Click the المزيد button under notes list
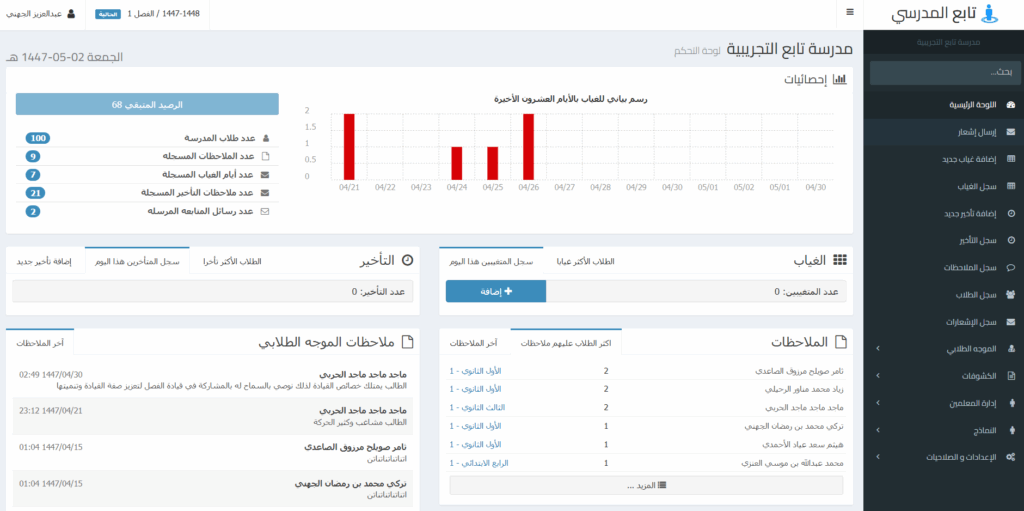 pos(646,485)
